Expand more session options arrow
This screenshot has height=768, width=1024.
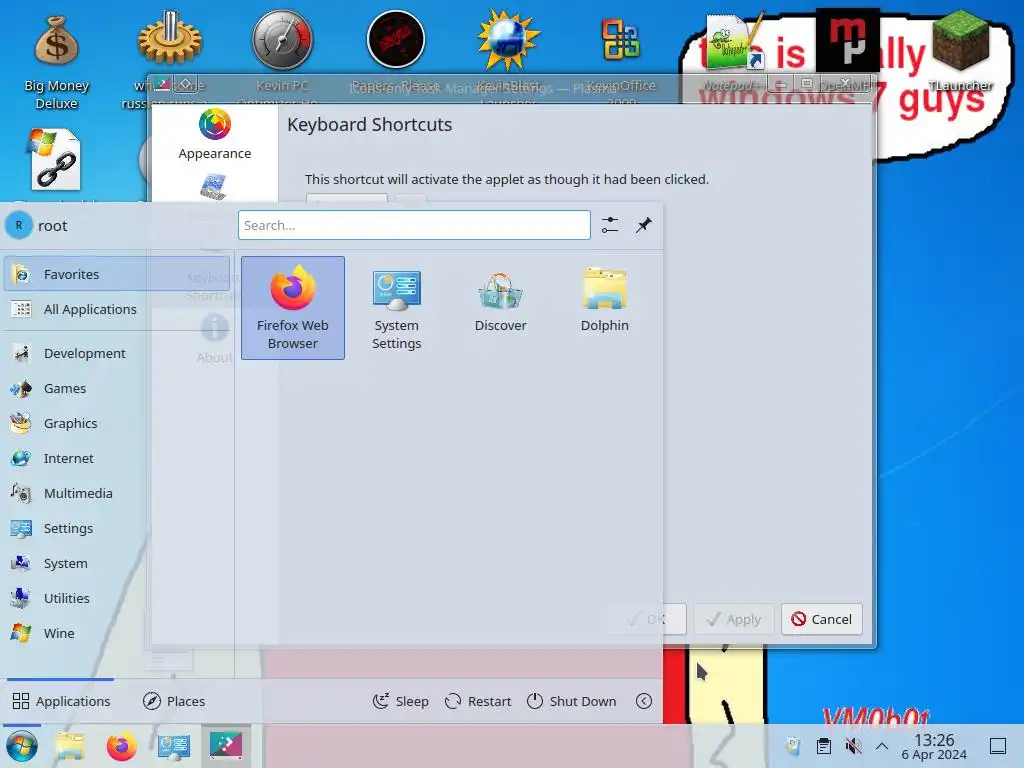pos(644,701)
